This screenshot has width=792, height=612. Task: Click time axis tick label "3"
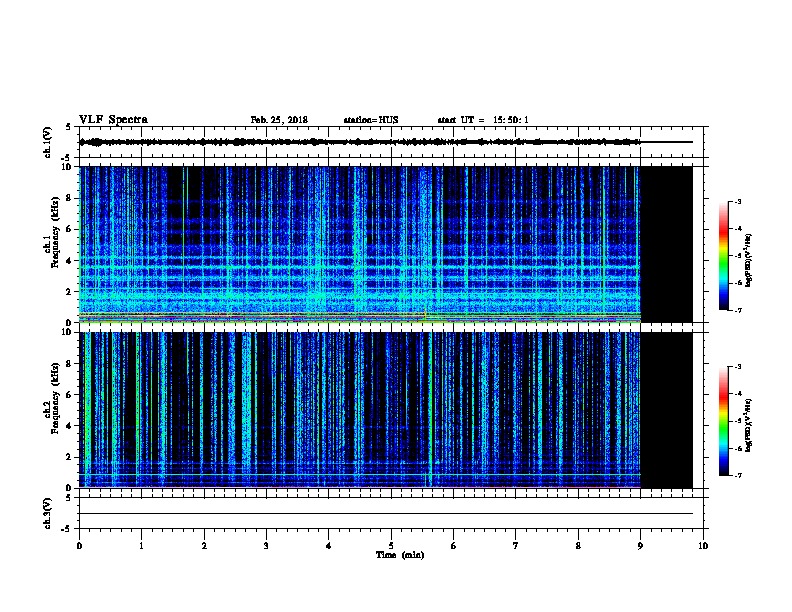pyautogui.click(x=266, y=545)
